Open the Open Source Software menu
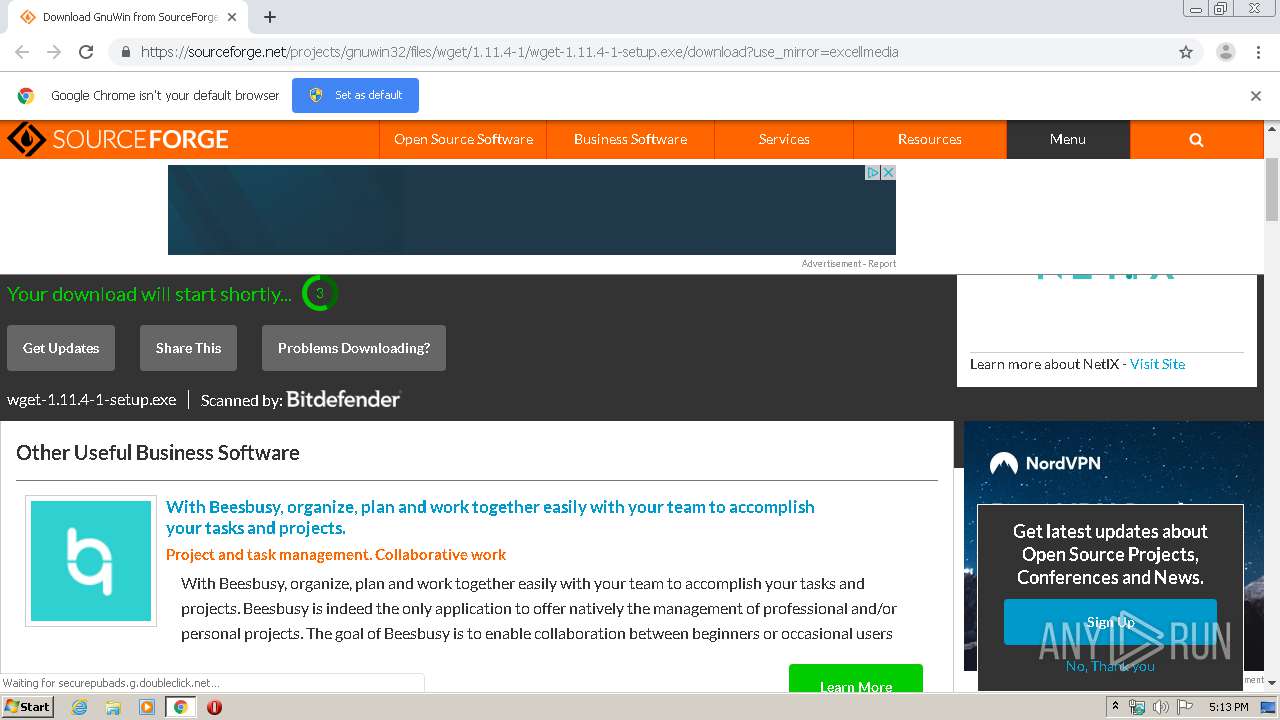The height and width of the screenshot is (720, 1280). pos(463,140)
